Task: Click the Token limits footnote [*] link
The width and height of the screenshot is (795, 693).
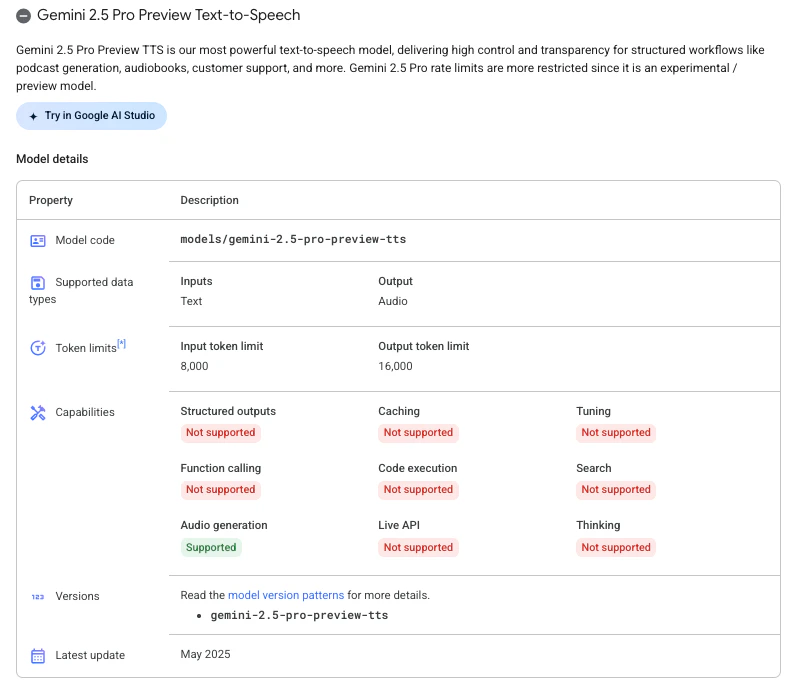Action: coord(122,344)
